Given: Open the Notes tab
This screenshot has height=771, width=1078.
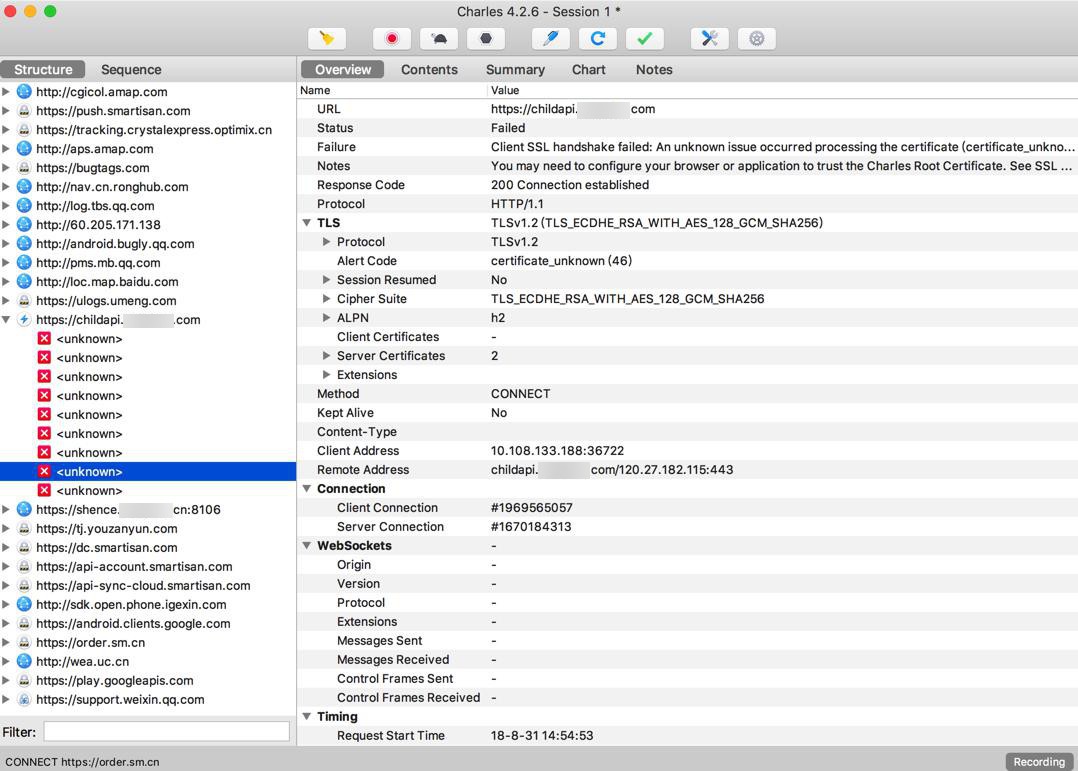Looking at the screenshot, I should tap(654, 69).
